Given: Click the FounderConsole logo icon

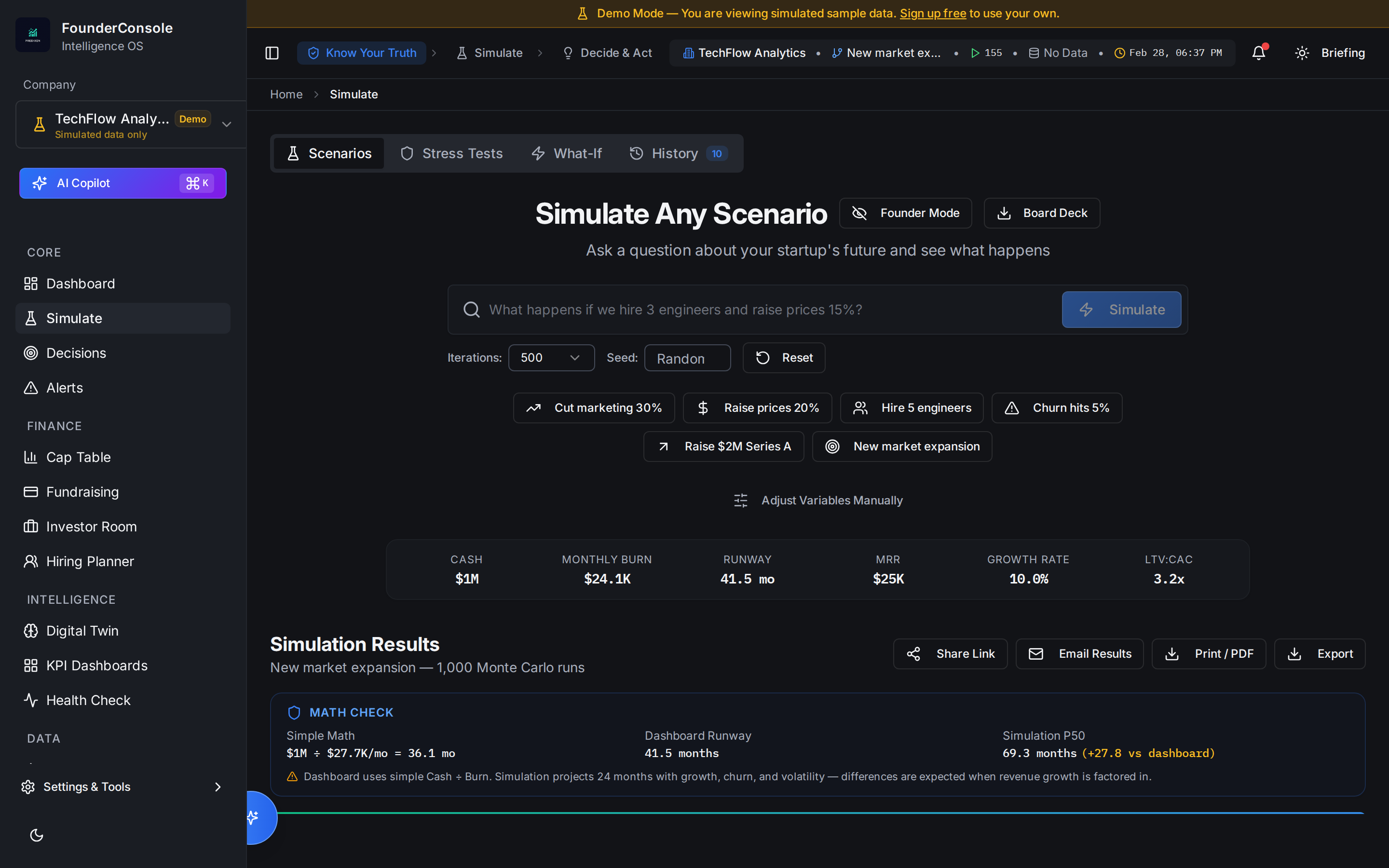Looking at the screenshot, I should (33, 35).
